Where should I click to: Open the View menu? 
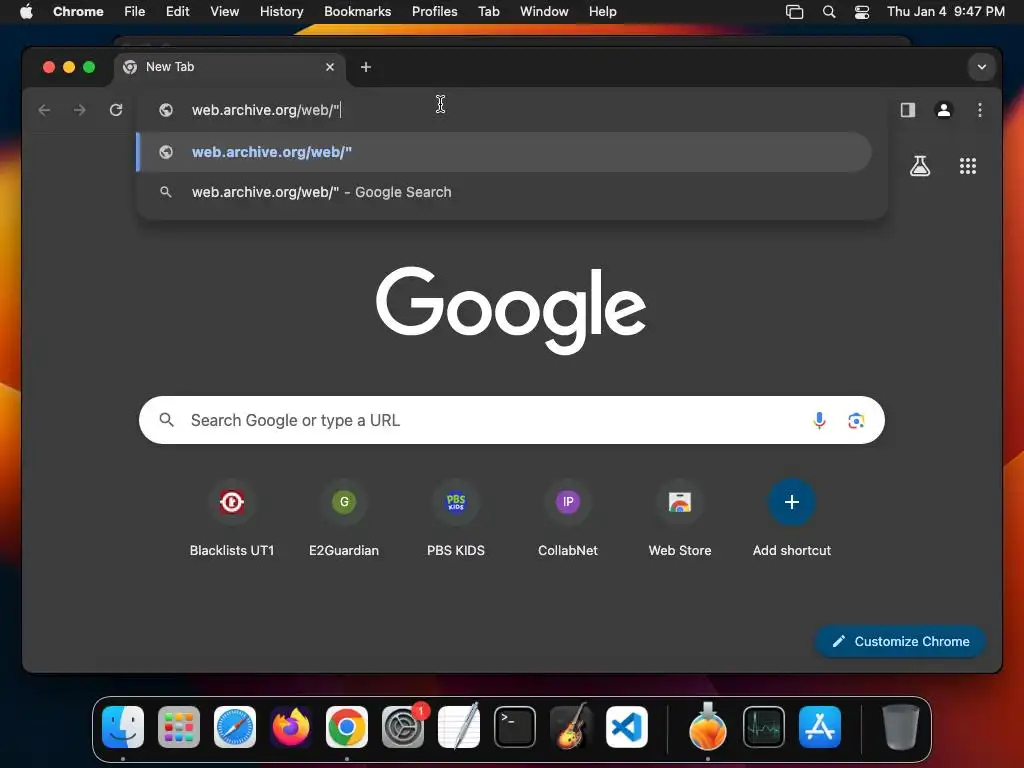point(225,12)
